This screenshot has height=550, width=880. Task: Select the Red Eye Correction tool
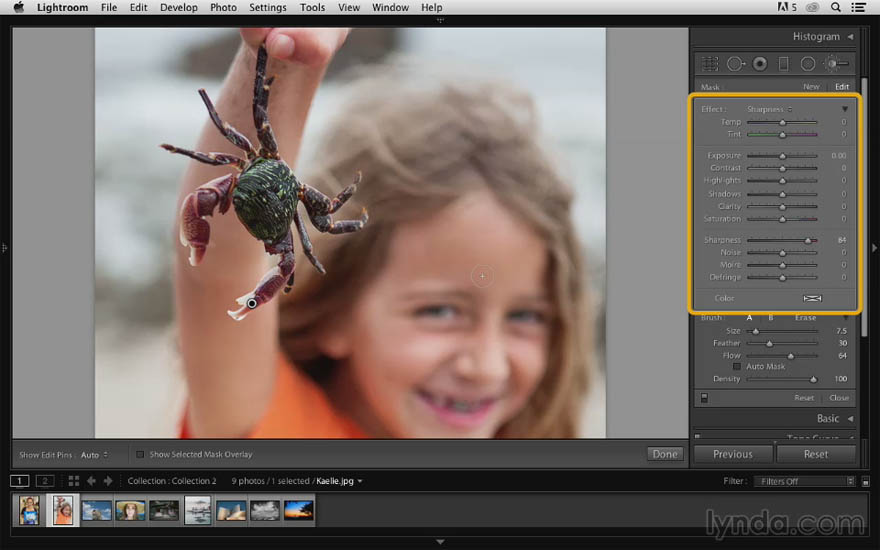coord(760,64)
